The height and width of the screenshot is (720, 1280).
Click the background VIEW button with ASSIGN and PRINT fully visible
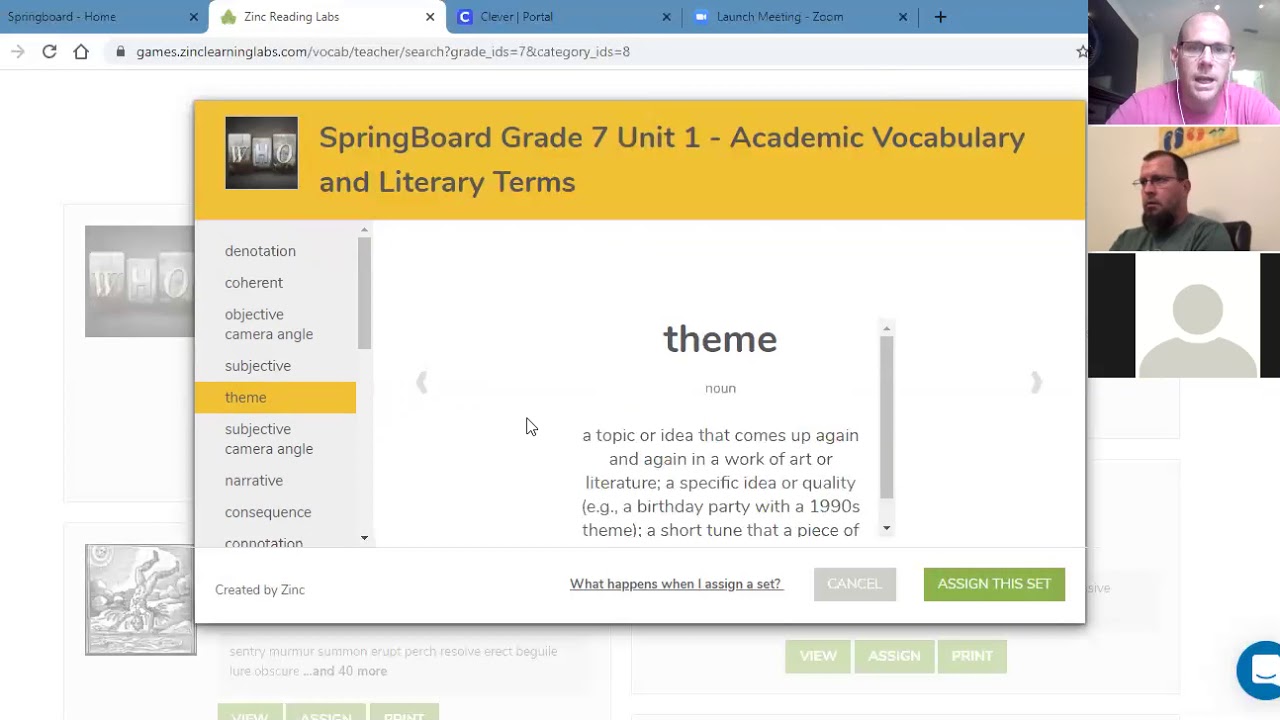pos(818,656)
